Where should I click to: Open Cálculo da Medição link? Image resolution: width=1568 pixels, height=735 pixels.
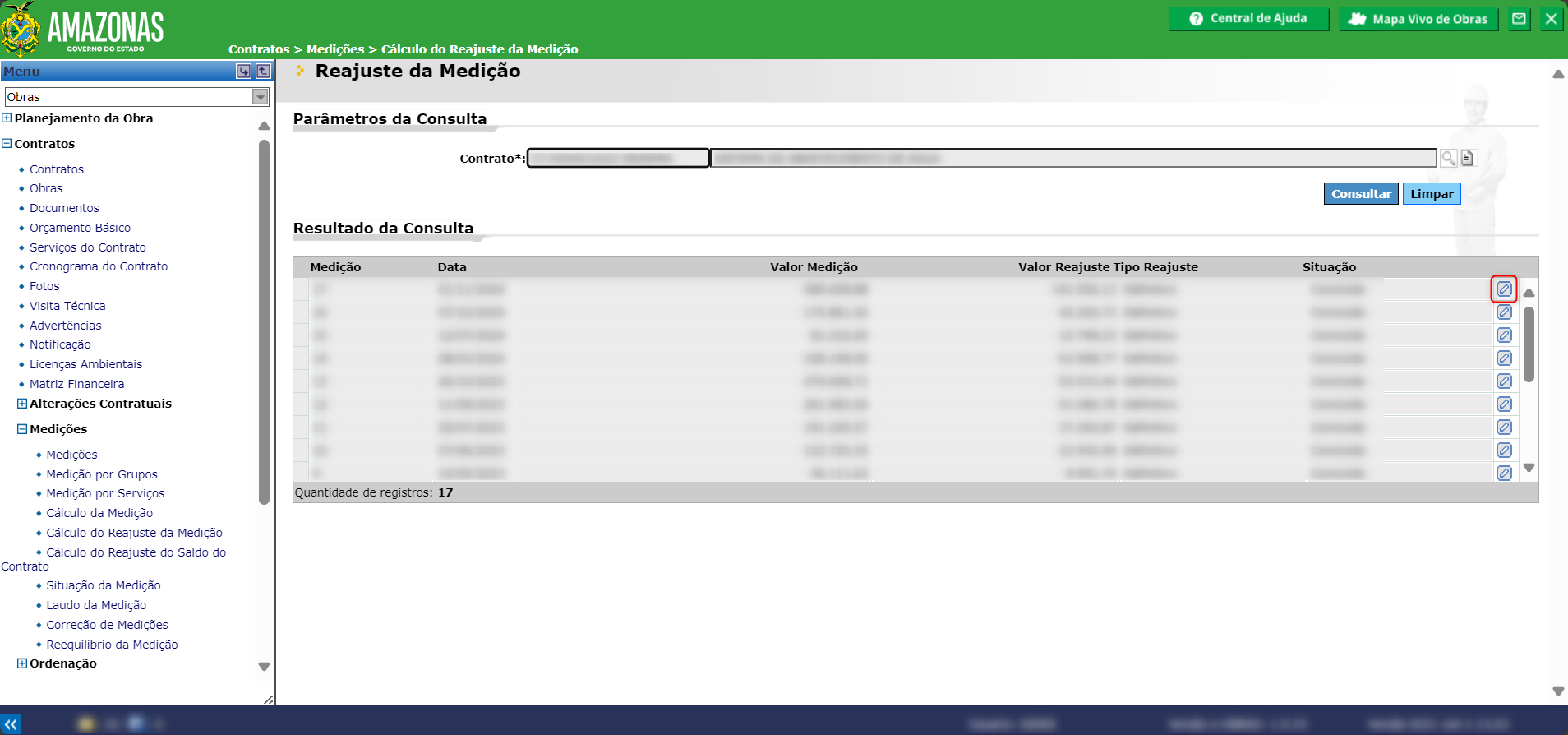click(x=99, y=513)
